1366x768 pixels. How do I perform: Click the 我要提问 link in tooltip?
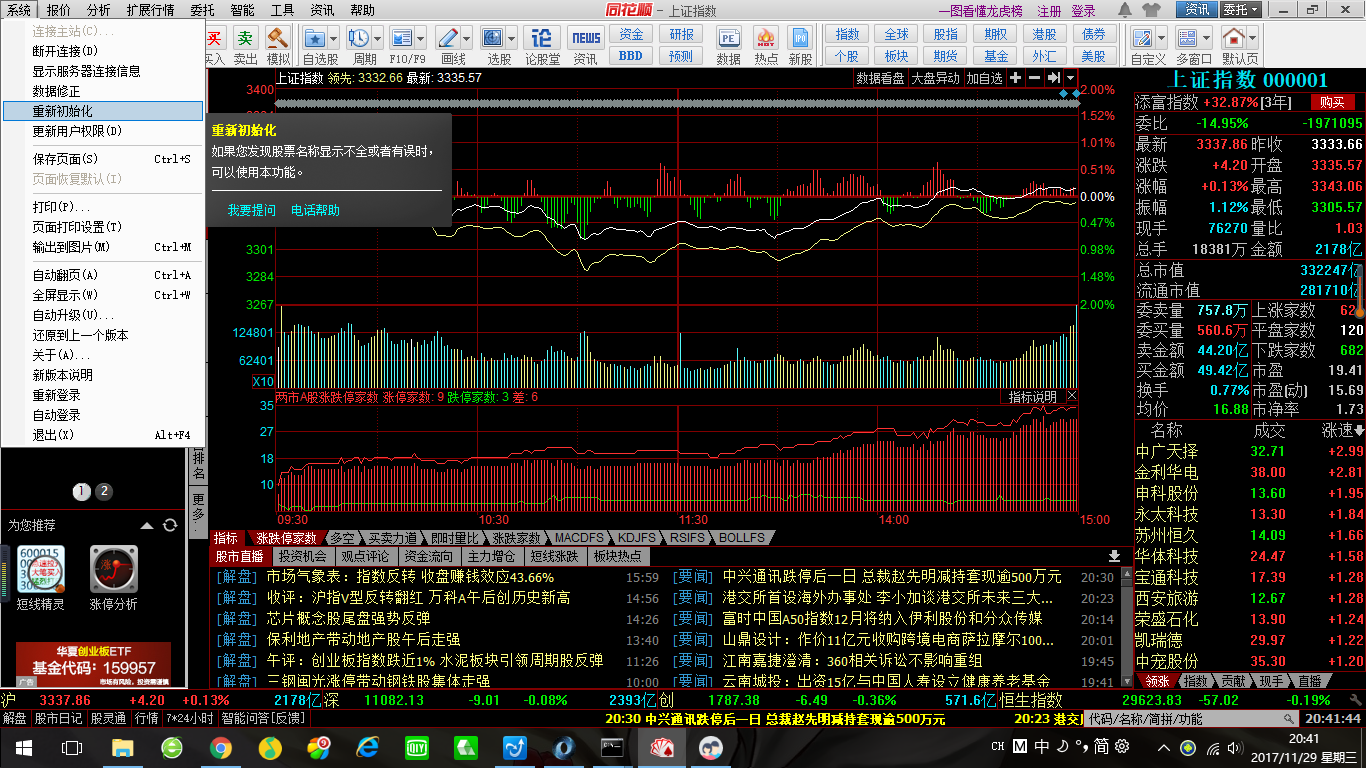tap(251, 210)
